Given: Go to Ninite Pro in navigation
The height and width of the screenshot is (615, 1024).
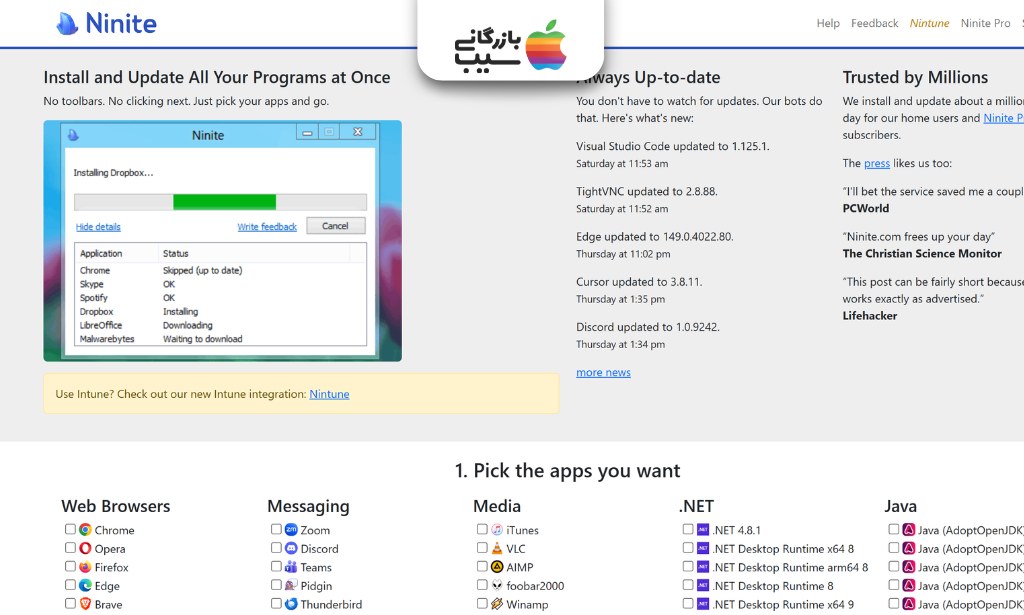Looking at the screenshot, I should click(985, 24).
